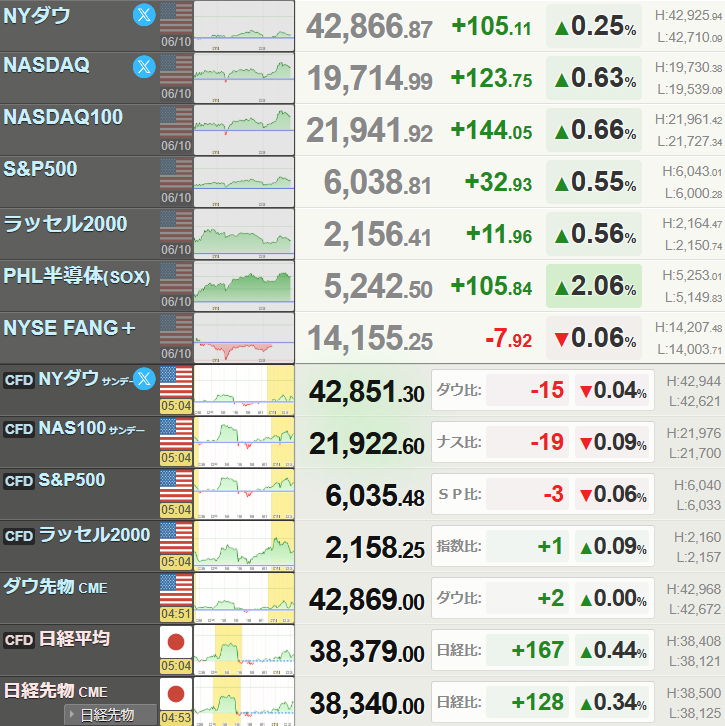The height and width of the screenshot is (726, 725).
Task: Click the 日経先物 price 38,340.00
Action: (367, 704)
